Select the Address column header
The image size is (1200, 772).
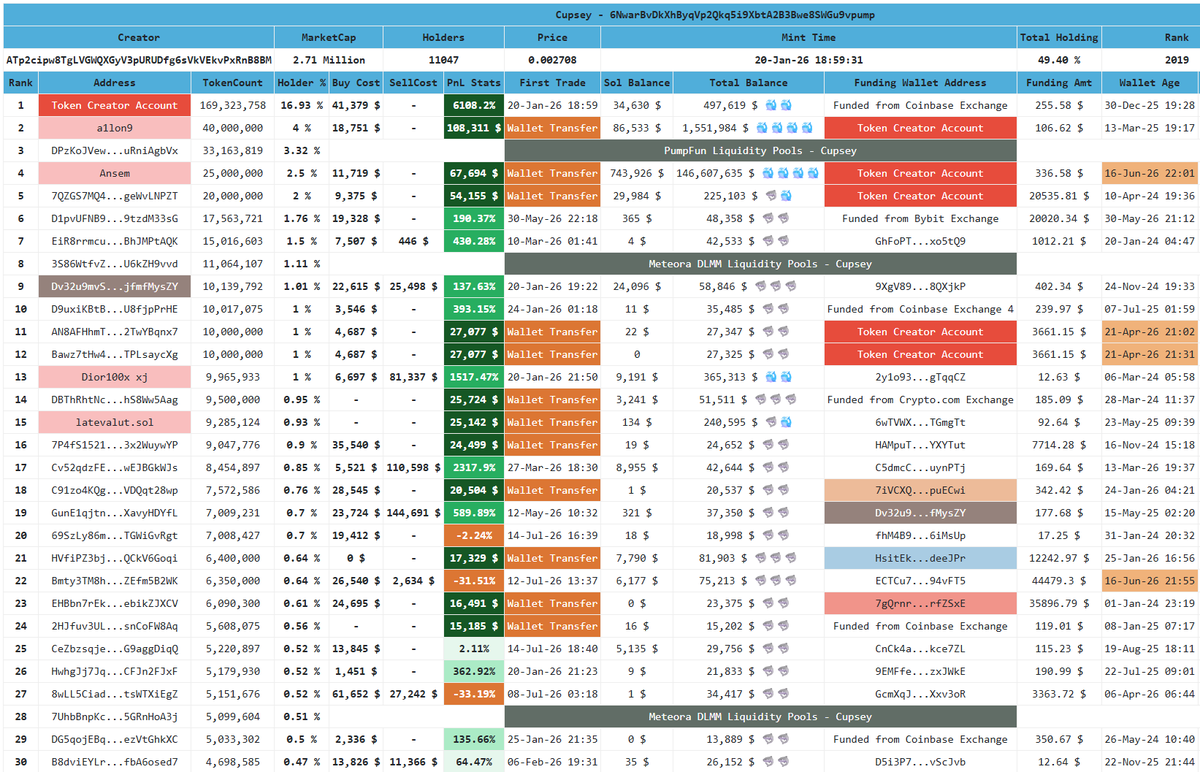tap(115, 83)
